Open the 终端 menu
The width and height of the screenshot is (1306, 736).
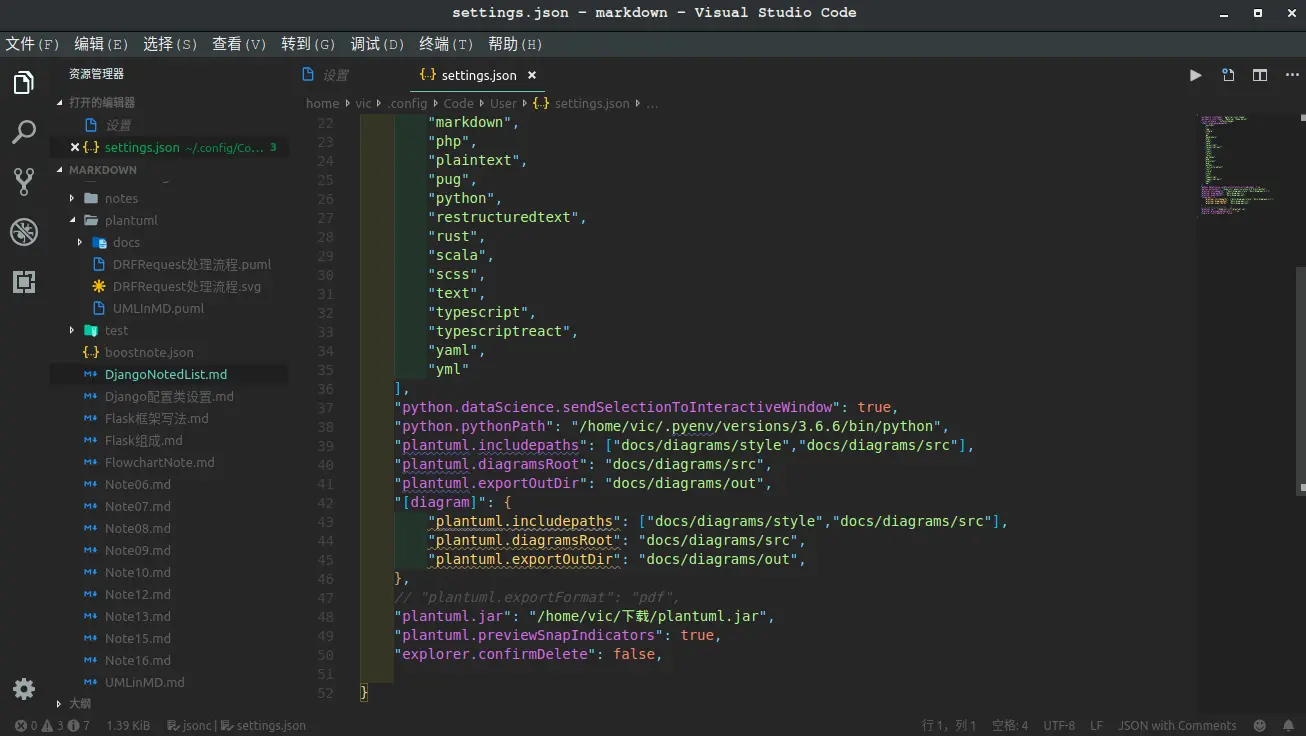click(443, 44)
